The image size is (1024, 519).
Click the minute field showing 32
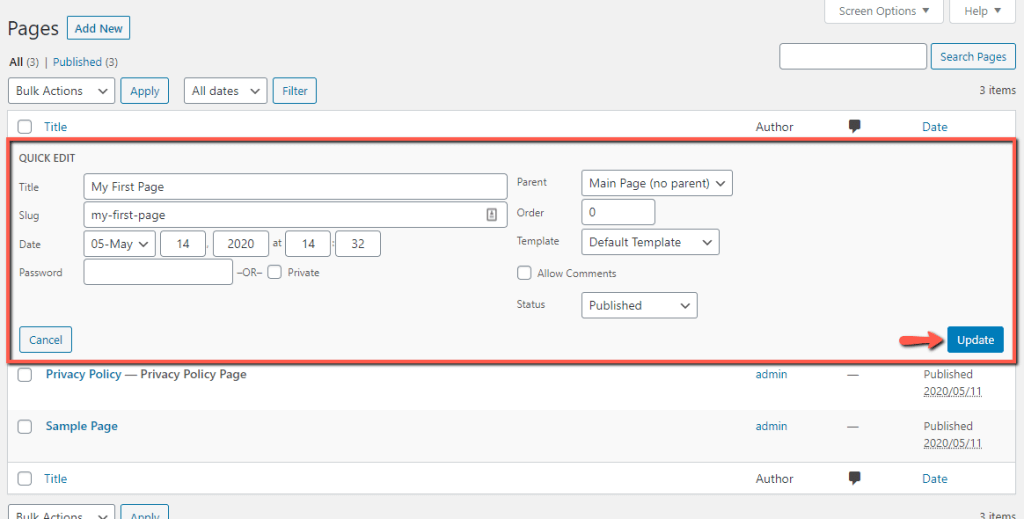click(358, 244)
